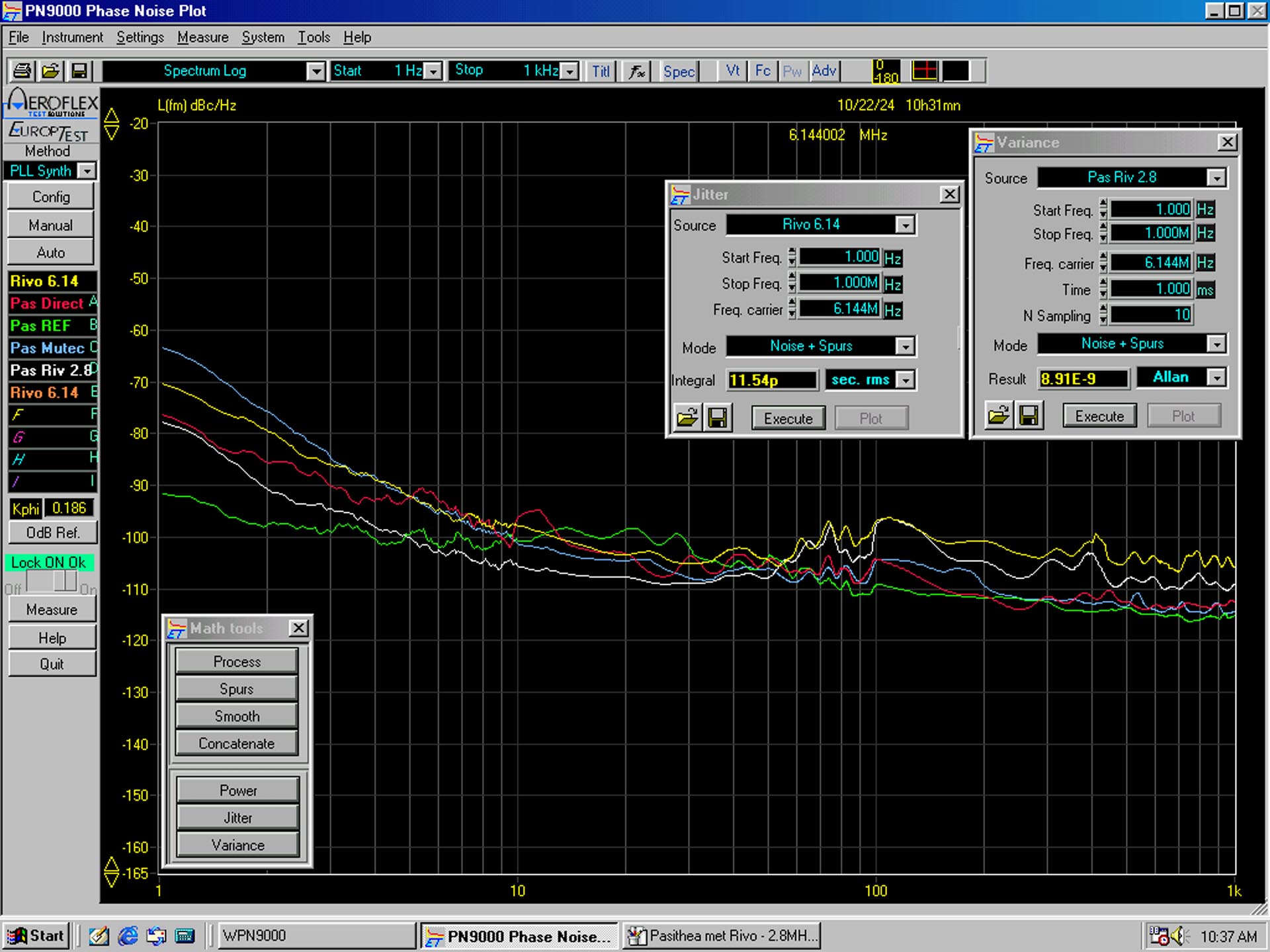This screenshot has width=1270, height=952.
Task: Open the Tools menu
Action: tap(314, 37)
